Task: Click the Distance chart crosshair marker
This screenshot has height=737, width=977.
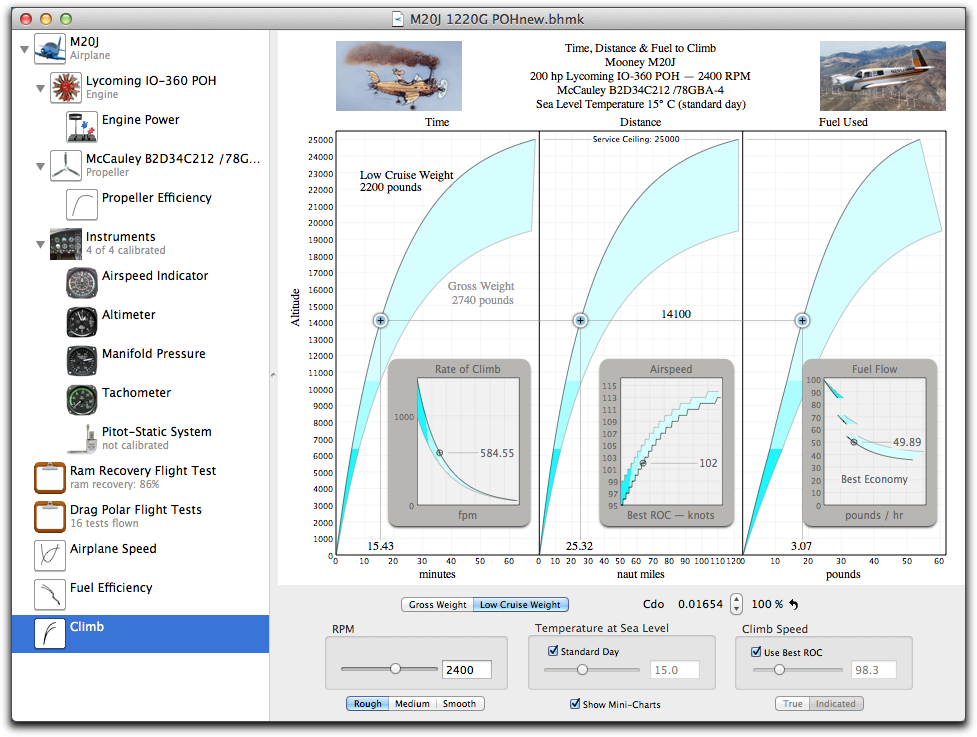Action: point(580,320)
